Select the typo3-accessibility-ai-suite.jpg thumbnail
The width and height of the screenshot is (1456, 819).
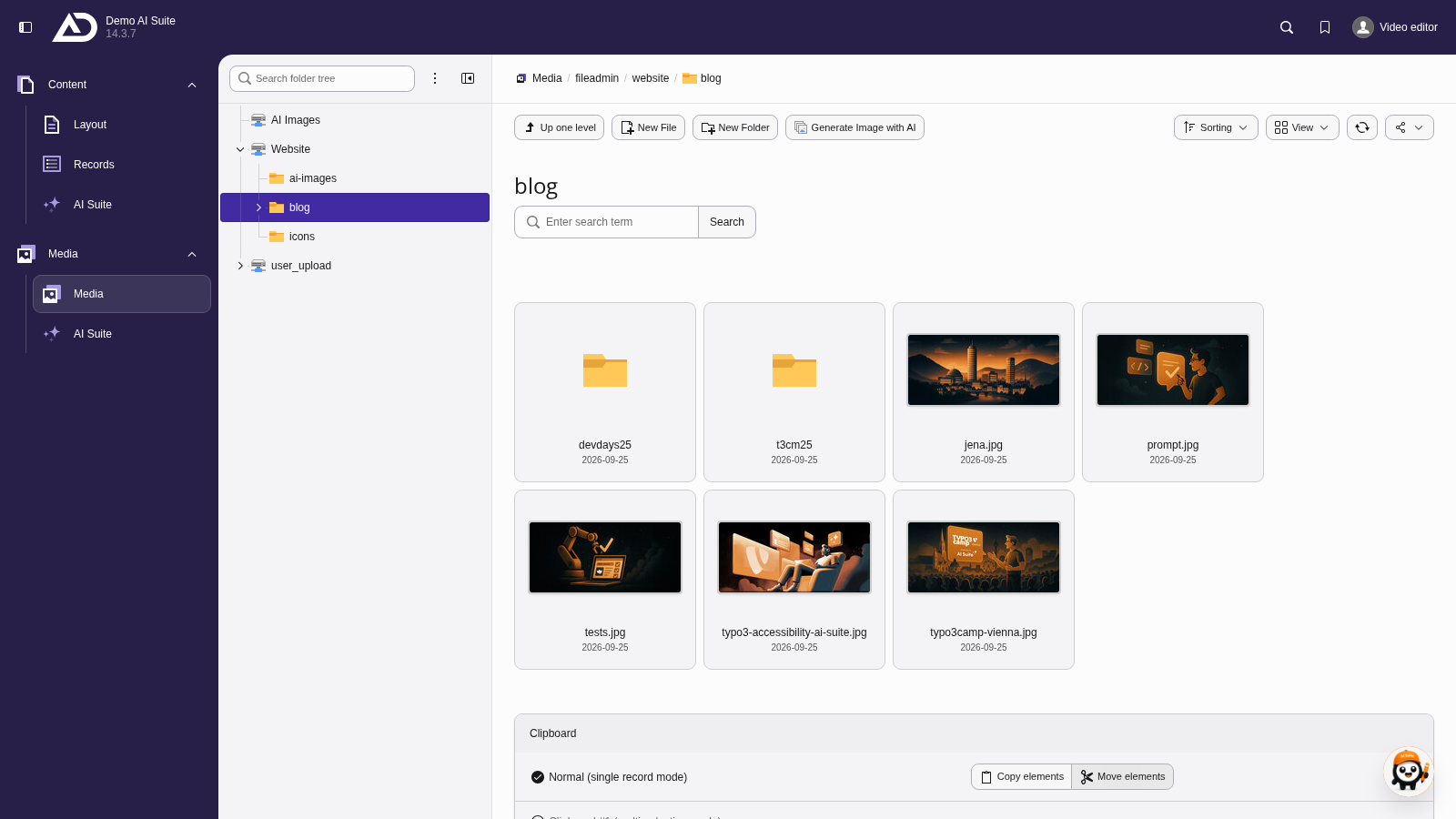(794, 557)
